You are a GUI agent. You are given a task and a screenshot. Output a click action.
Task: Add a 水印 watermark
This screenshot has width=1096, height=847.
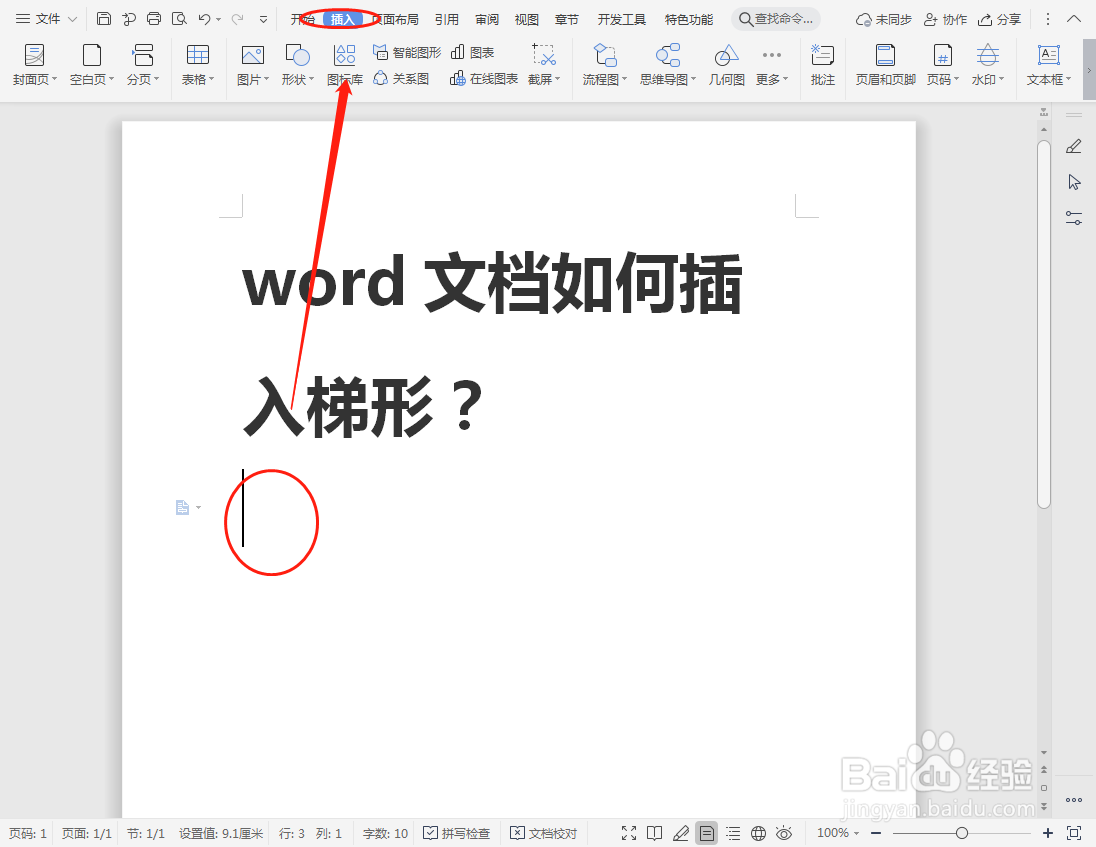(x=988, y=64)
